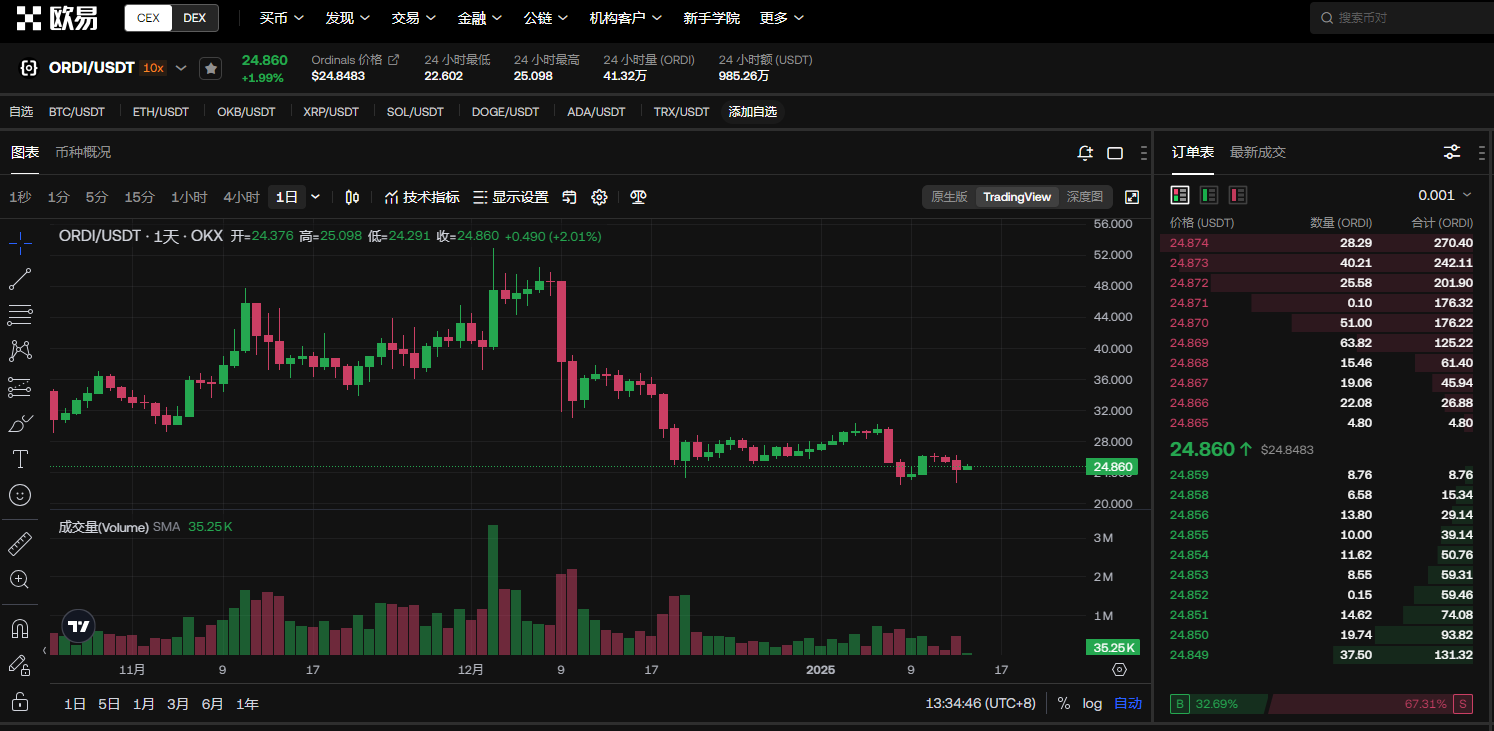Open the emoji sticker tool
The height and width of the screenshot is (731, 1494).
tap(20, 495)
